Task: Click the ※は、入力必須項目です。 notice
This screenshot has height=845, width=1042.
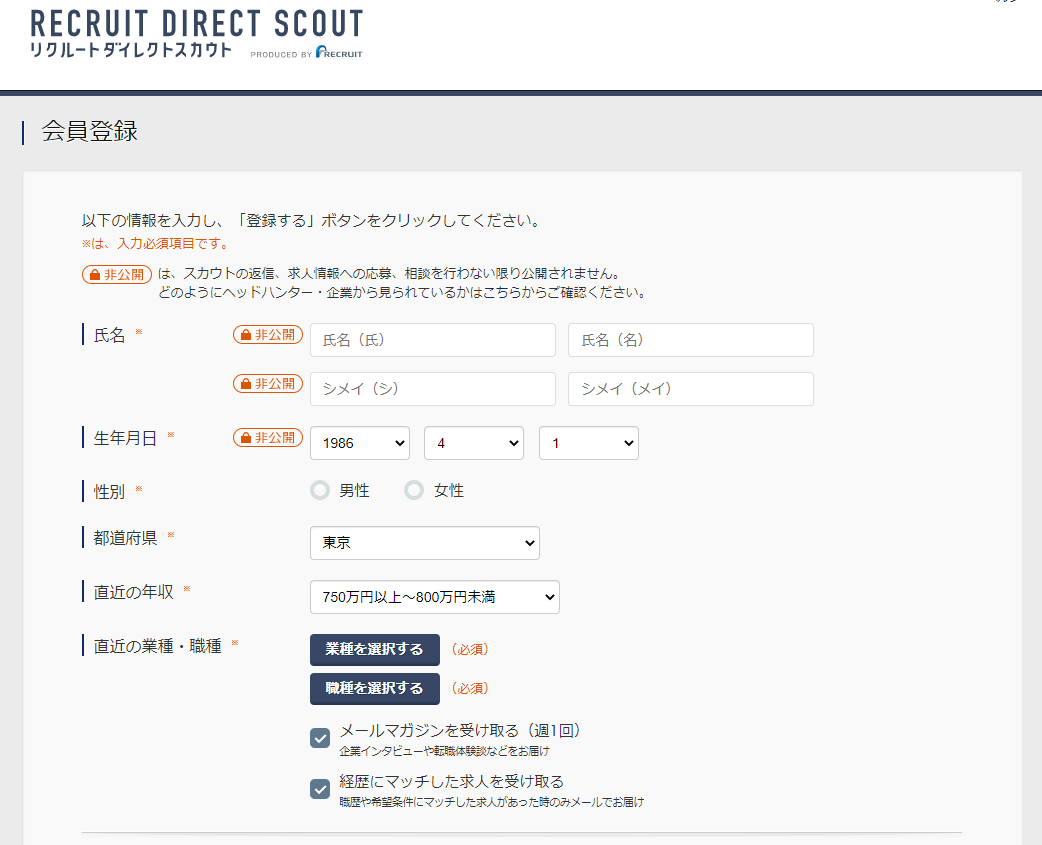Action: [157, 244]
